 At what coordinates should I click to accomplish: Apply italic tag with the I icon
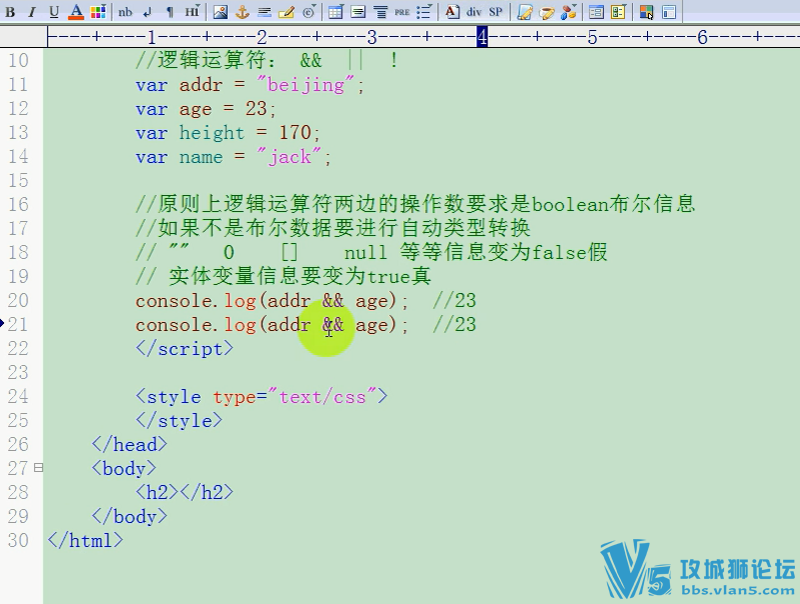[x=32, y=12]
